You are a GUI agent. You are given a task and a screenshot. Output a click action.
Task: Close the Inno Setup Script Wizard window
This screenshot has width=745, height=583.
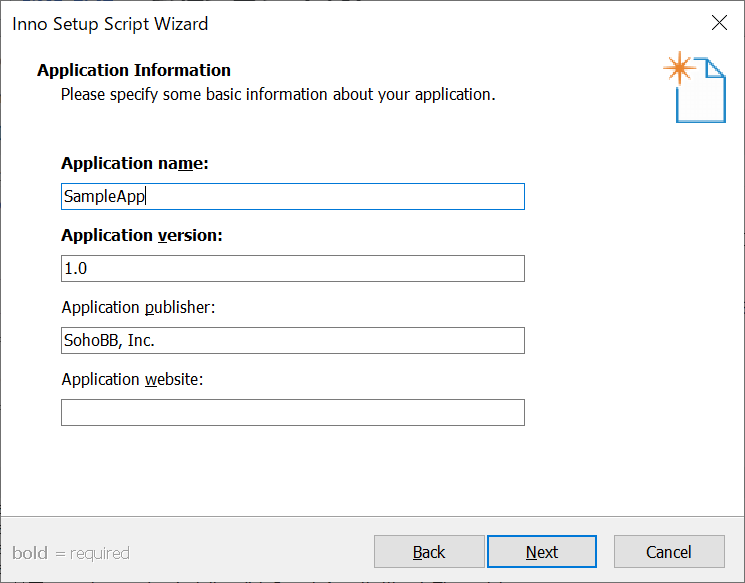tap(719, 22)
